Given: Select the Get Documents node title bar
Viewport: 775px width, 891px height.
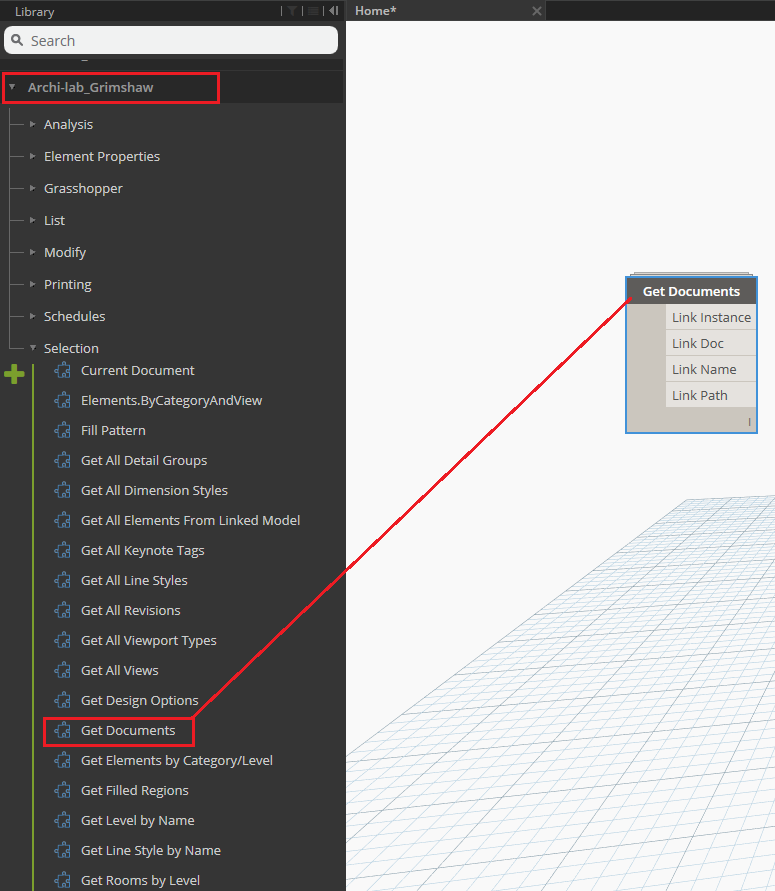Looking at the screenshot, I should click(691, 292).
